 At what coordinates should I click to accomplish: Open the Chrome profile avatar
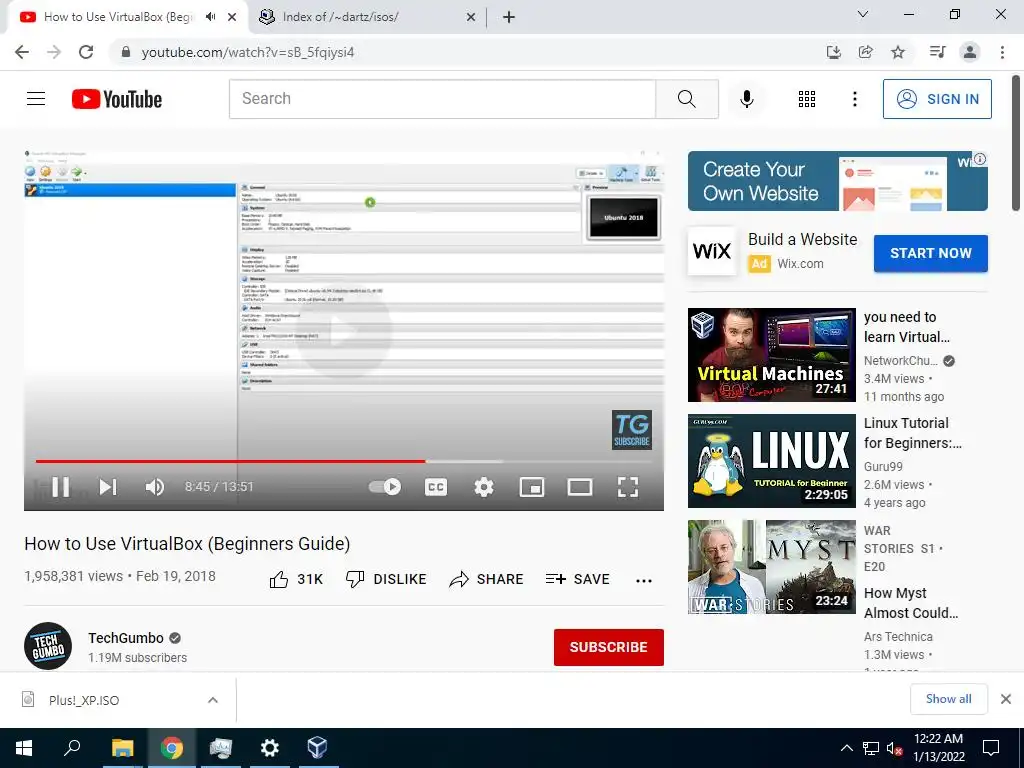point(970,52)
